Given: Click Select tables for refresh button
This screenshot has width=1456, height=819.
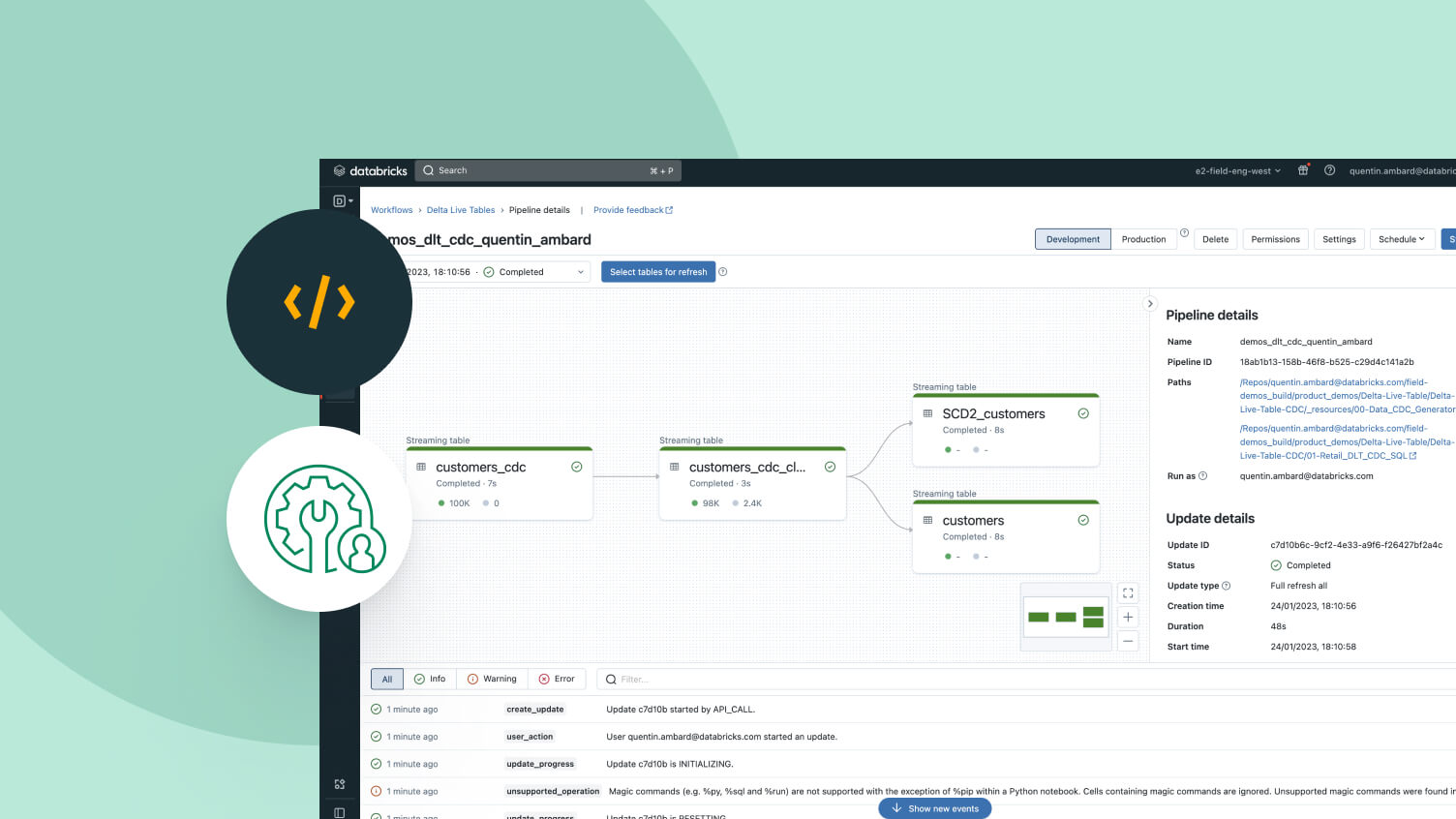Looking at the screenshot, I should pos(658,272).
